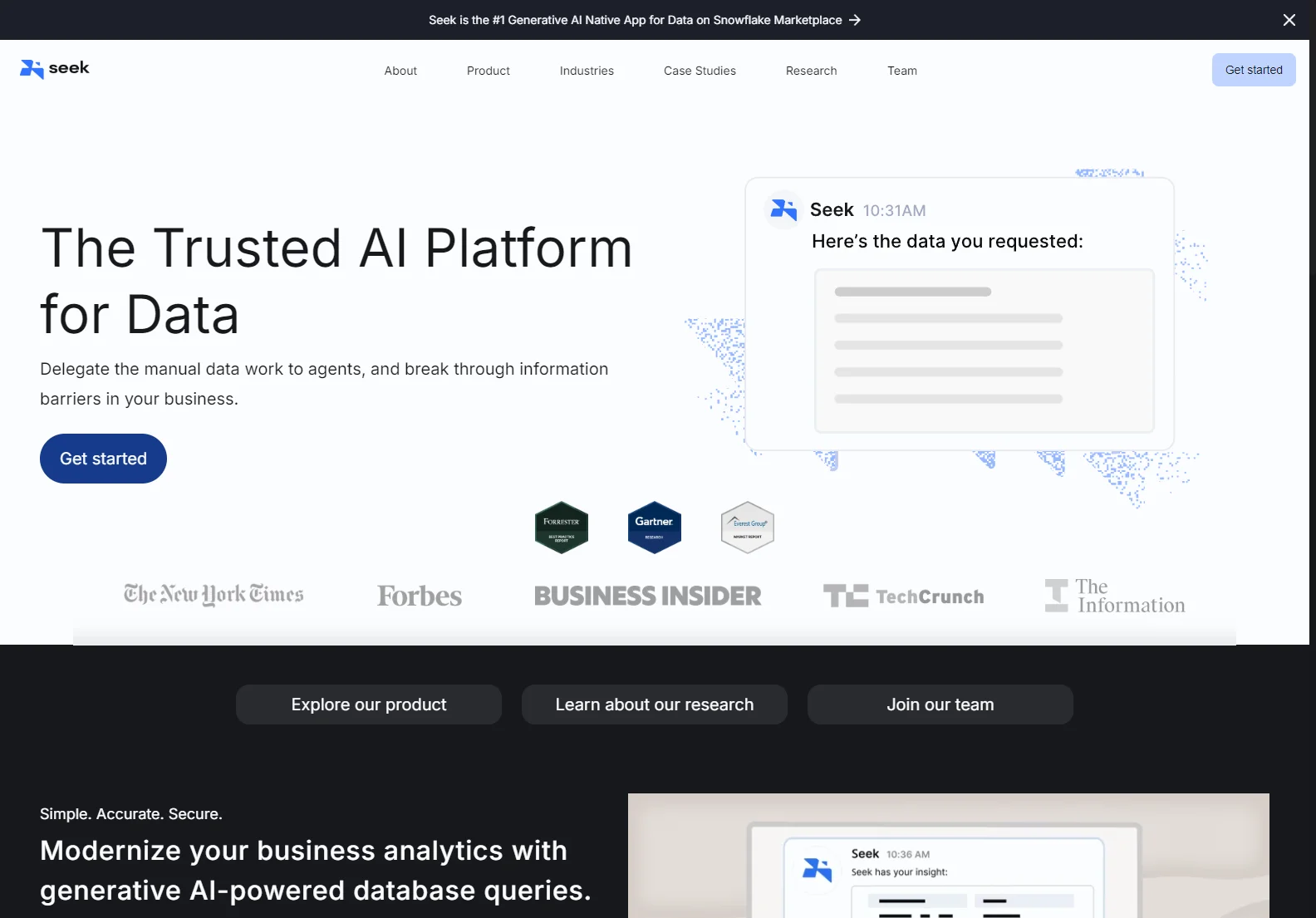Close the top announcement banner
1316x918 pixels.
pyautogui.click(x=1289, y=20)
